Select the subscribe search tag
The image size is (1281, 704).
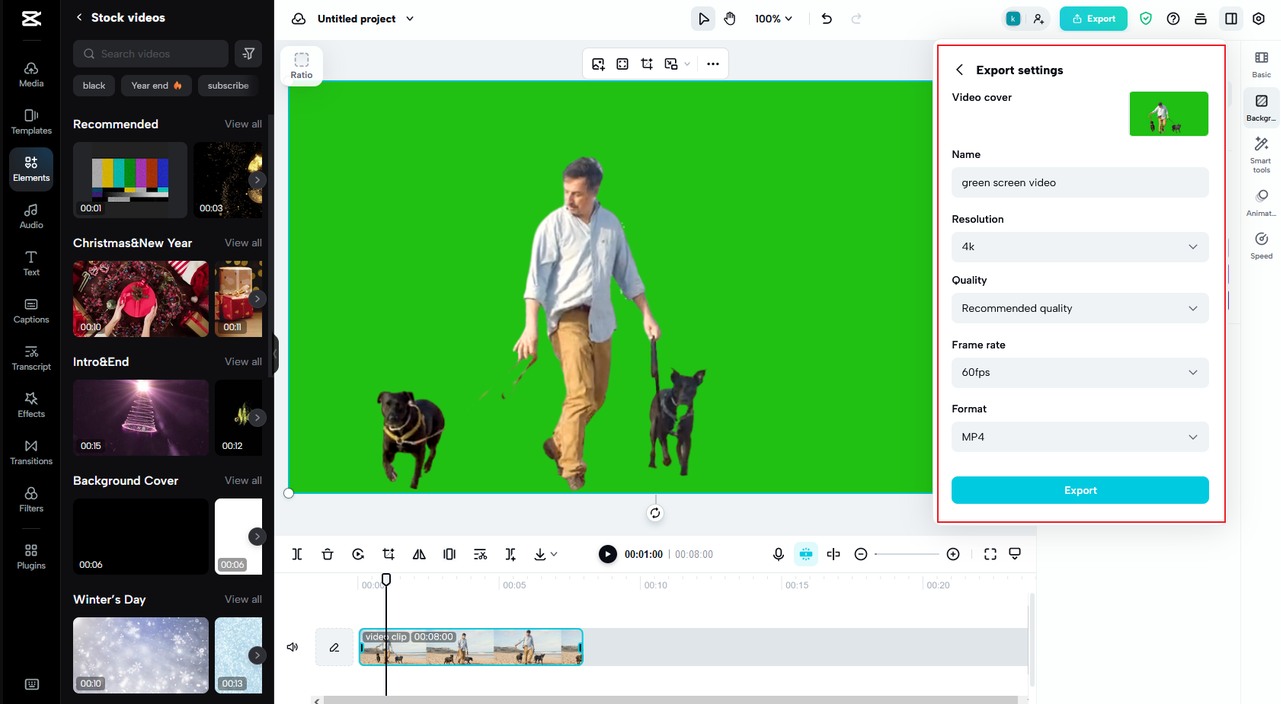coord(228,85)
